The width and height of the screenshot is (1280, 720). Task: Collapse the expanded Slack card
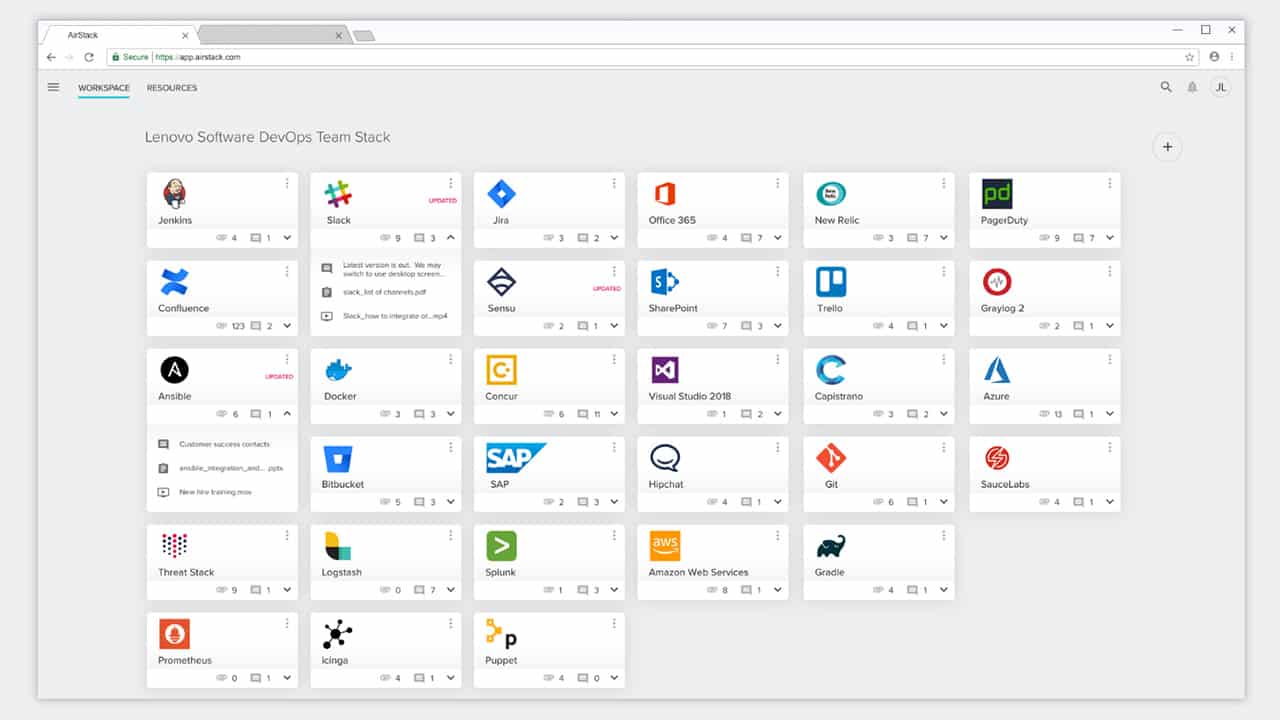point(451,238)
